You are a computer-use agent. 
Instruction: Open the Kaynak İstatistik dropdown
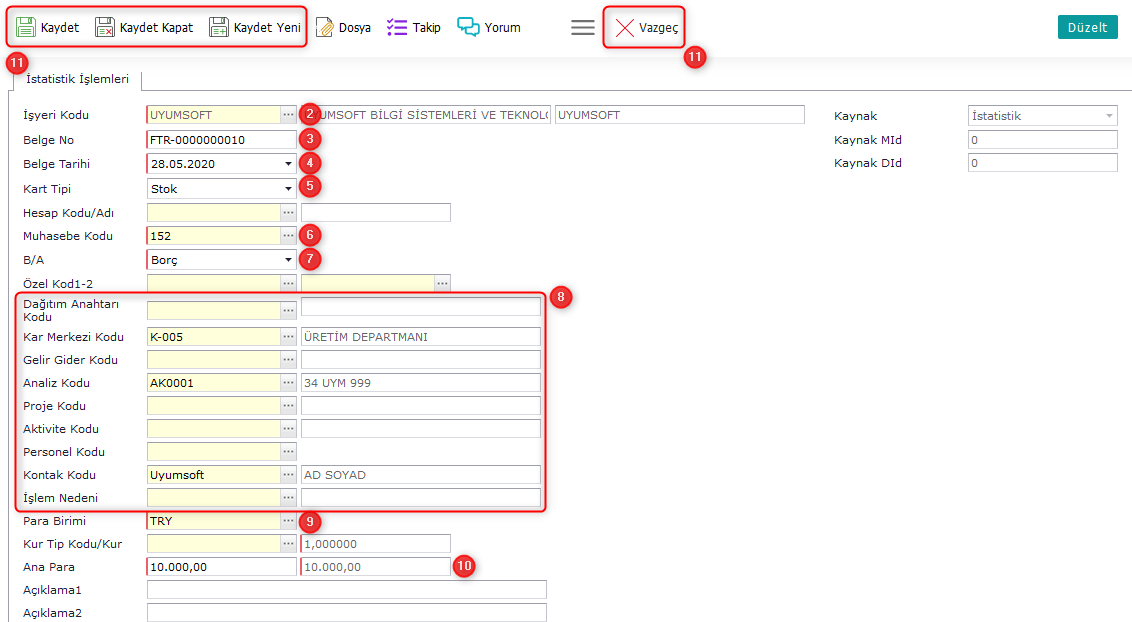pos(1109,116)
